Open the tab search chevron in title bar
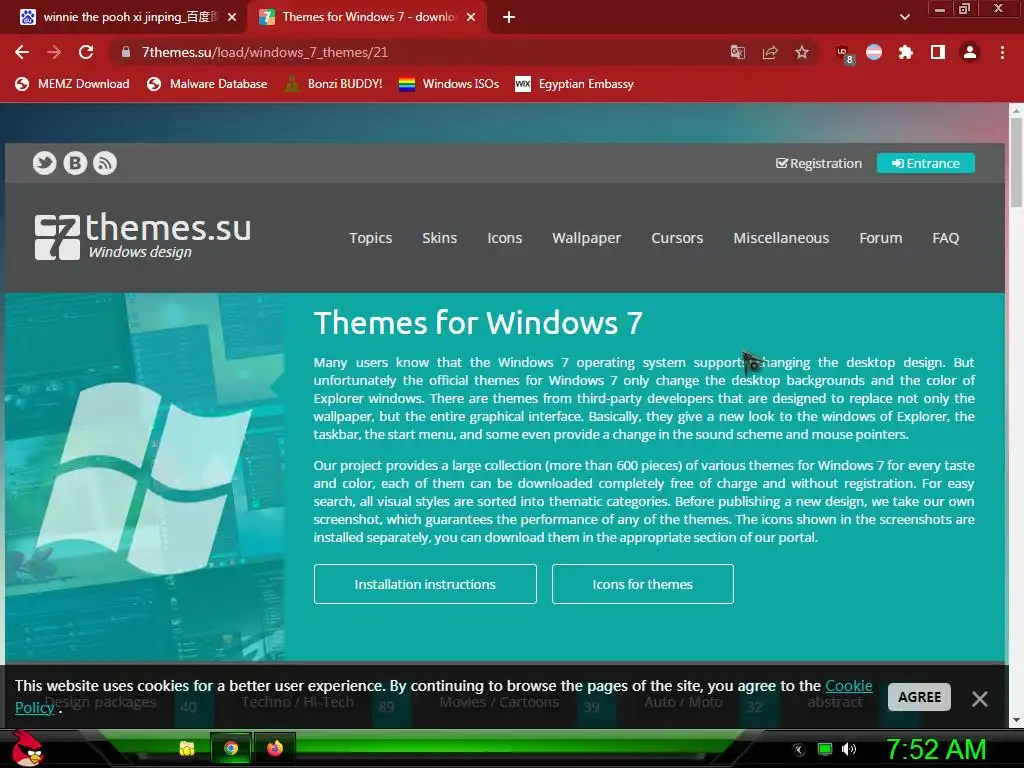Viewport: 1024px width, 768px height. [x=904, y=17]
